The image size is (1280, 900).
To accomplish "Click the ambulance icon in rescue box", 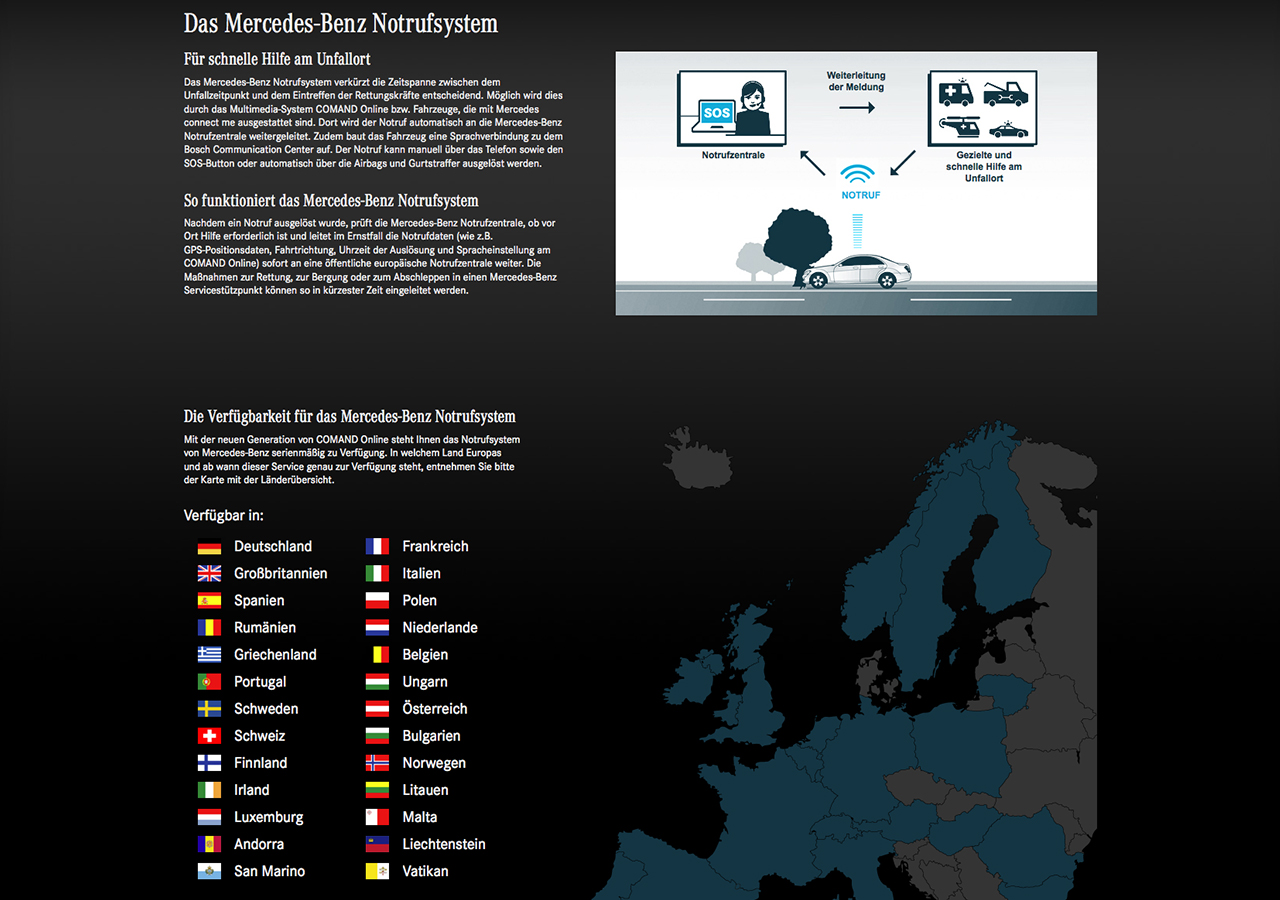I will [956, 93].
